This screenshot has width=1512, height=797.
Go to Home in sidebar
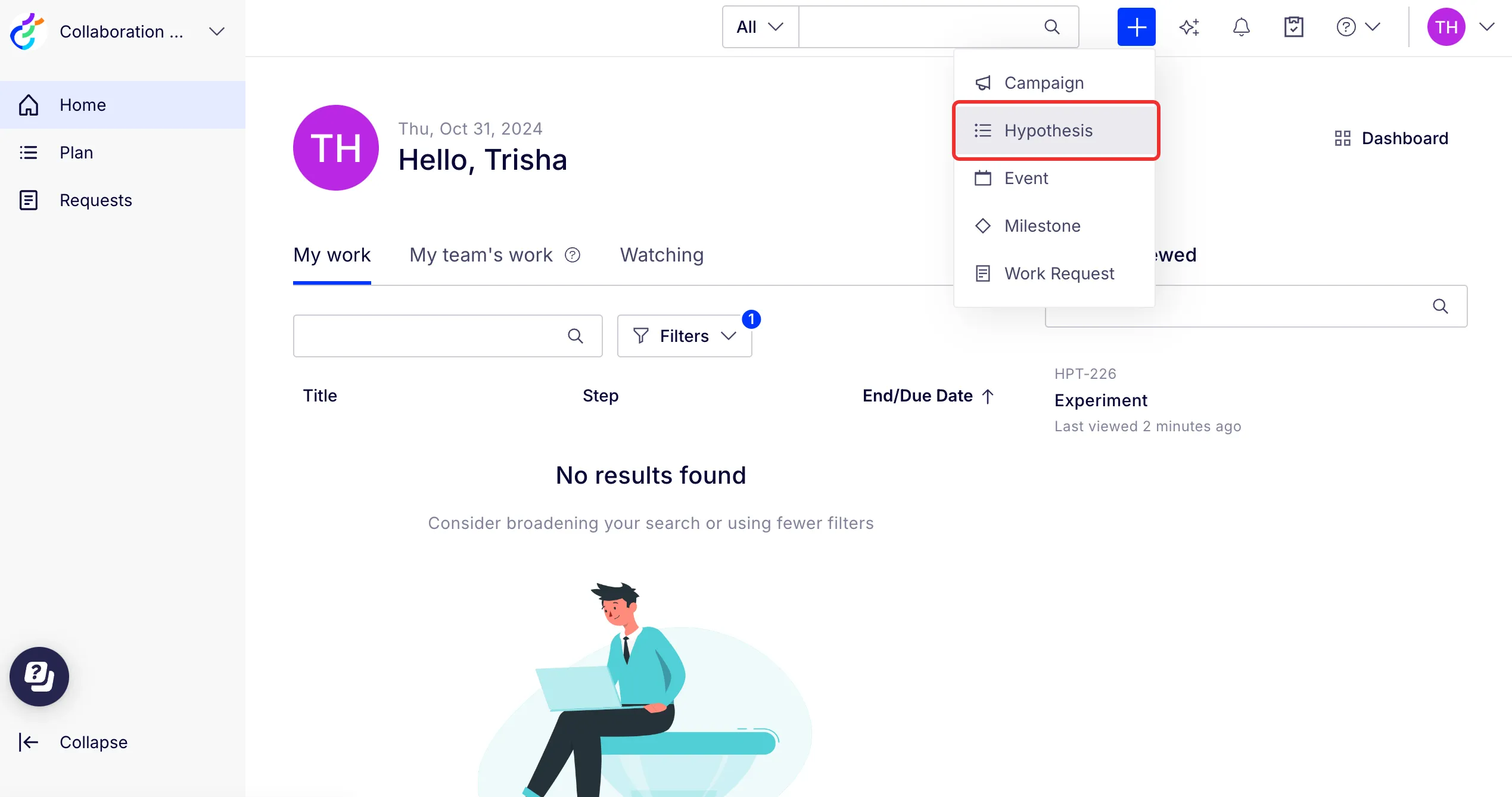point(123,105)
